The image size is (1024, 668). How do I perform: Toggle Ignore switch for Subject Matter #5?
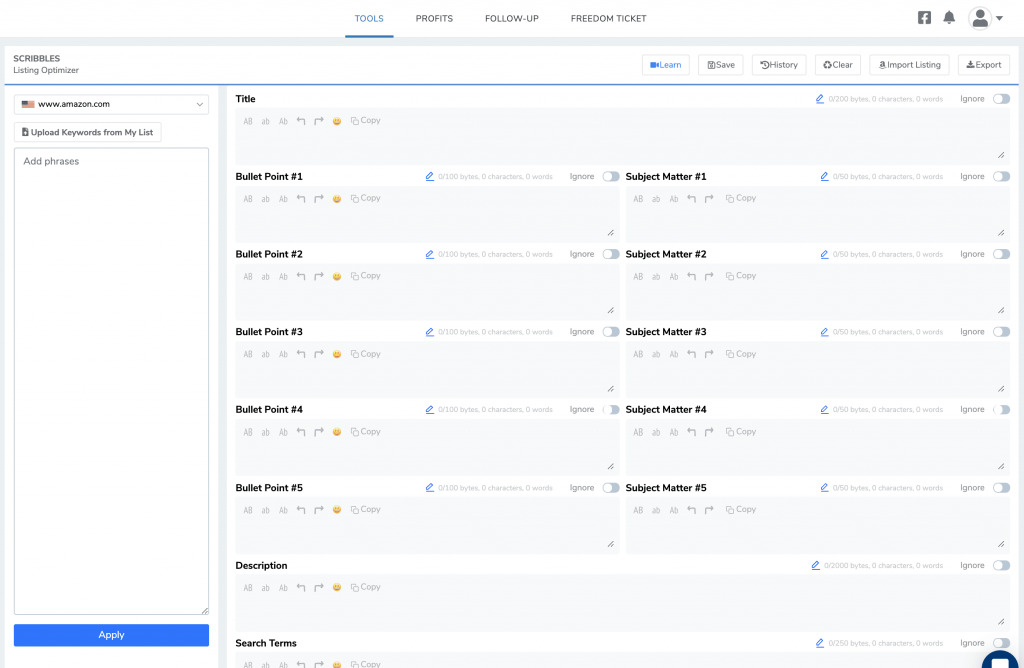[1001, 488]
